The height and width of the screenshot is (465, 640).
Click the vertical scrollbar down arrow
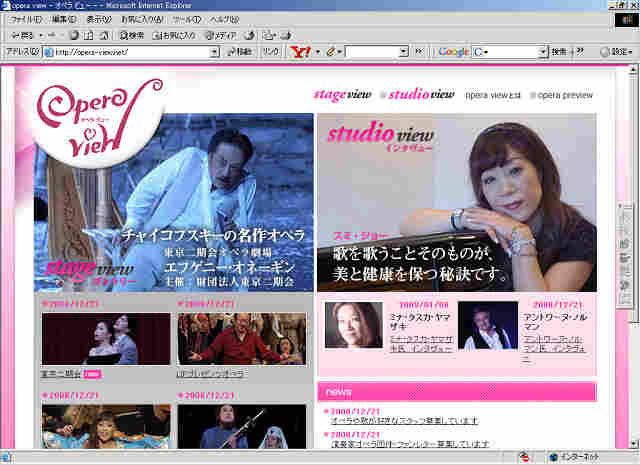tap(633, 444)
